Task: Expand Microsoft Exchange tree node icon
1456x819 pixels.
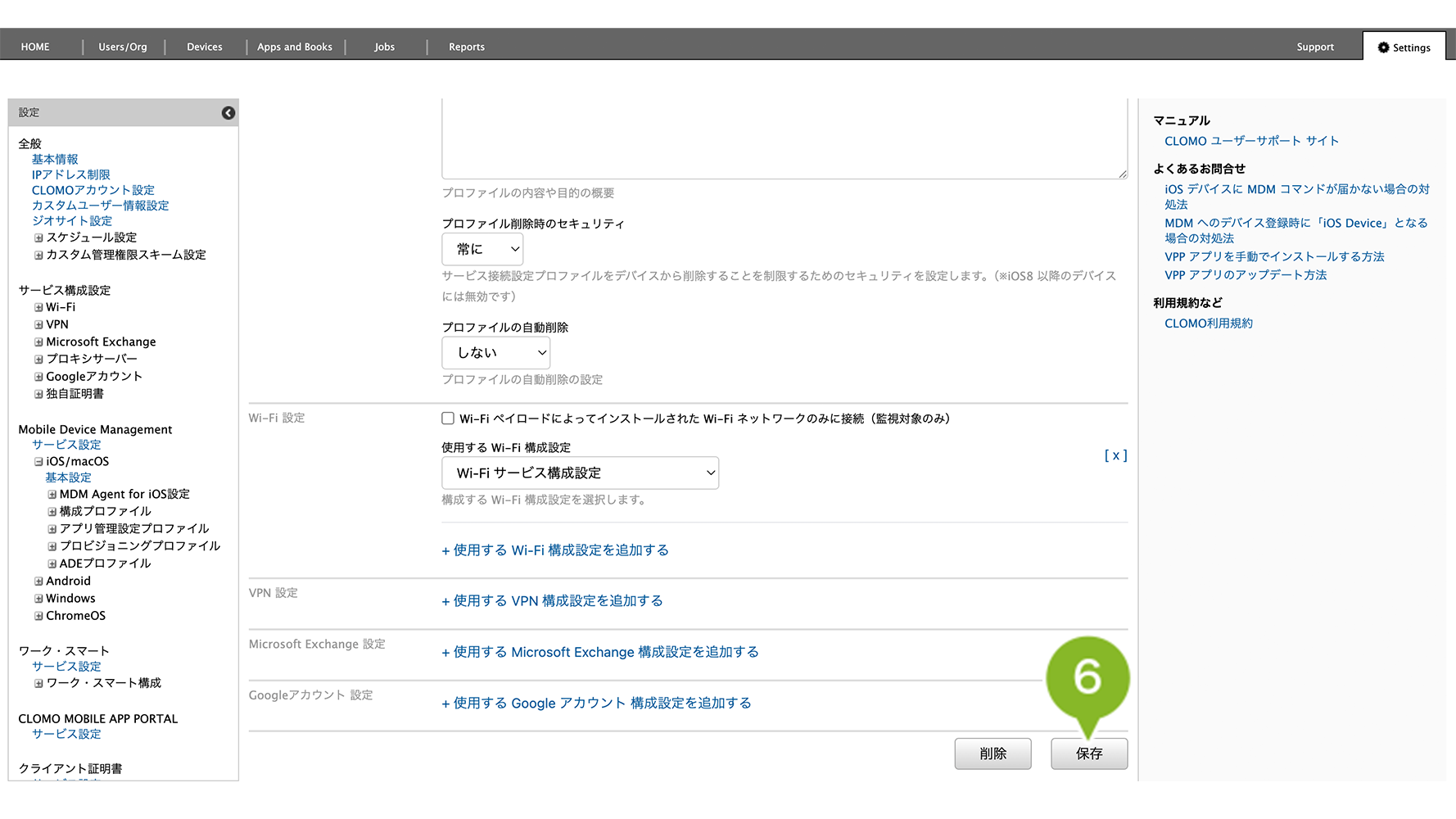Action: [x=38, y=342]
